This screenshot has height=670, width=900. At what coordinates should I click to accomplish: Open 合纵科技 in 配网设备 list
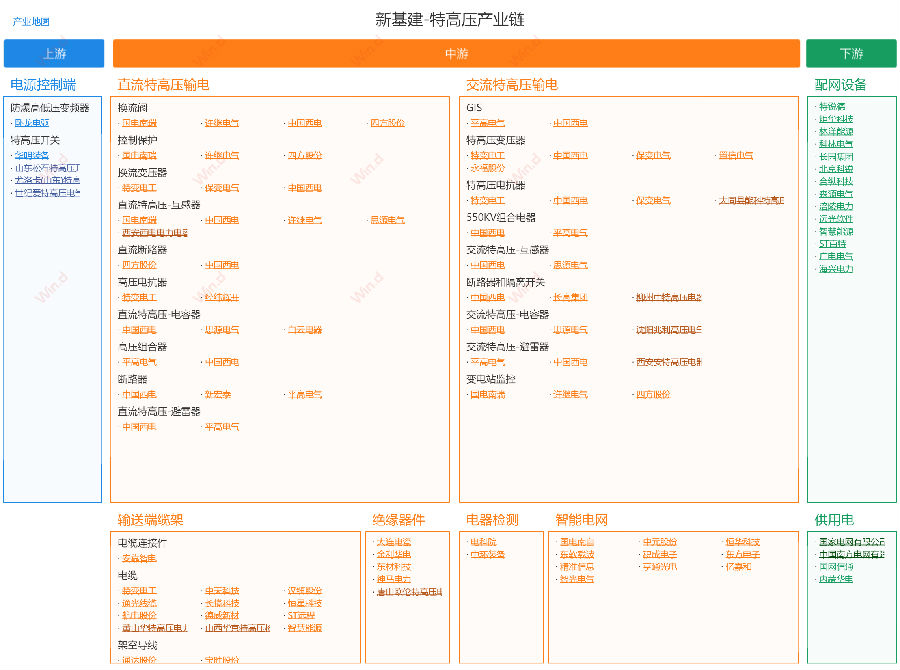point(836,181)
